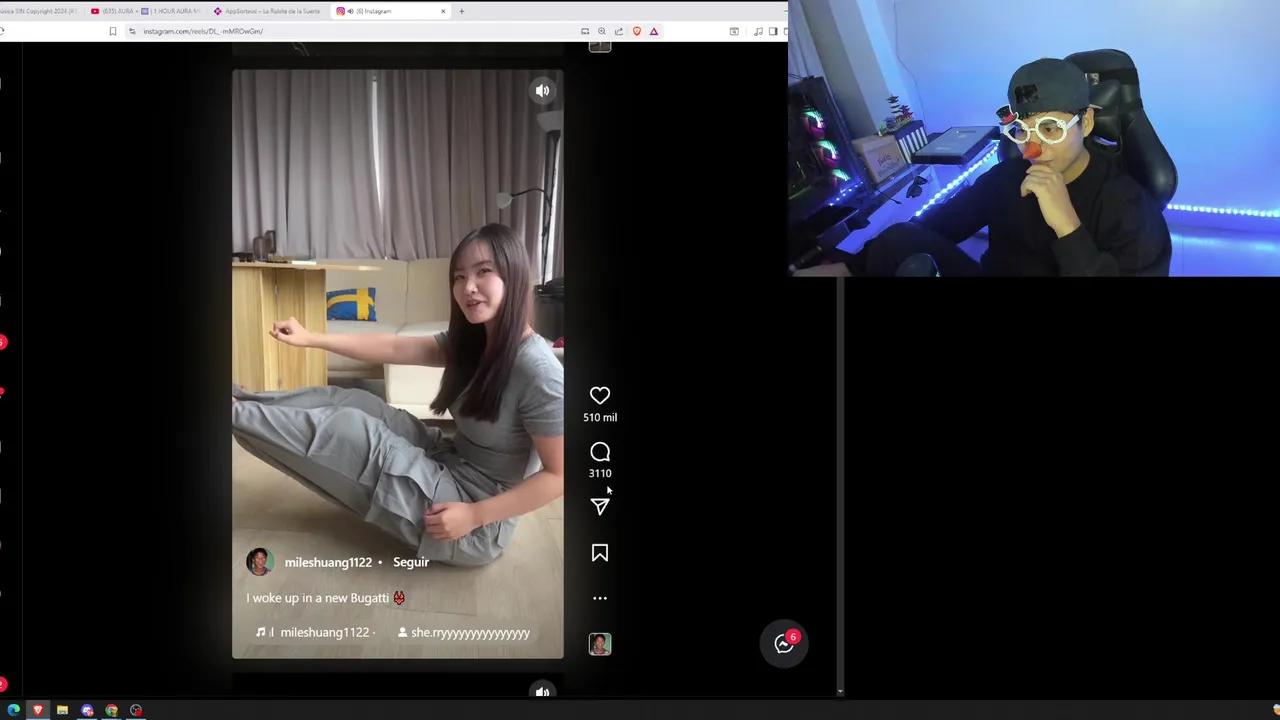The width and height of the screenshot is (1280, 720).
Task: View the 3110 comments count
Action: (600, 473)
